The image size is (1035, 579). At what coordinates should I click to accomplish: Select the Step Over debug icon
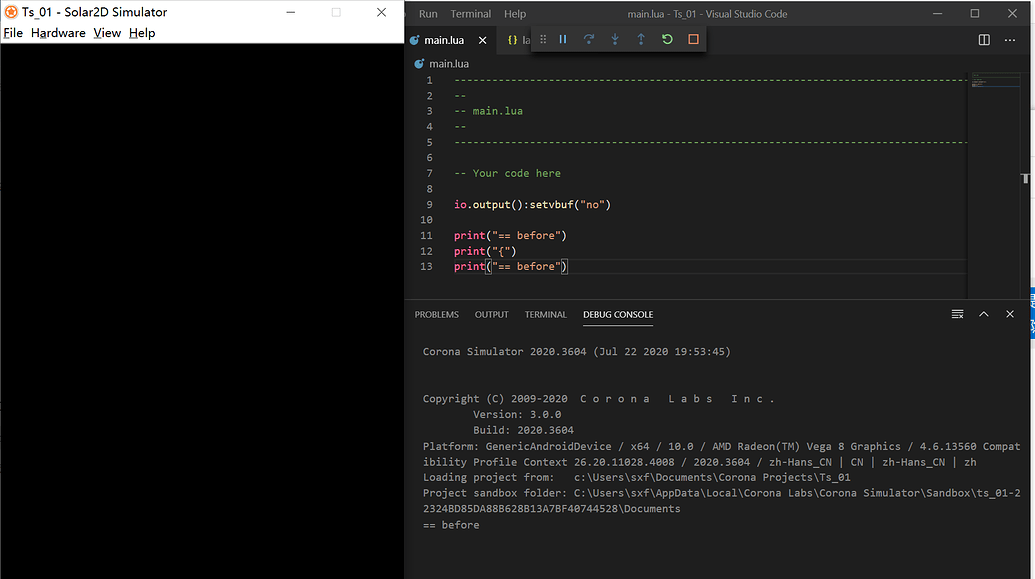pyautogui.click(x=589, y=39)
